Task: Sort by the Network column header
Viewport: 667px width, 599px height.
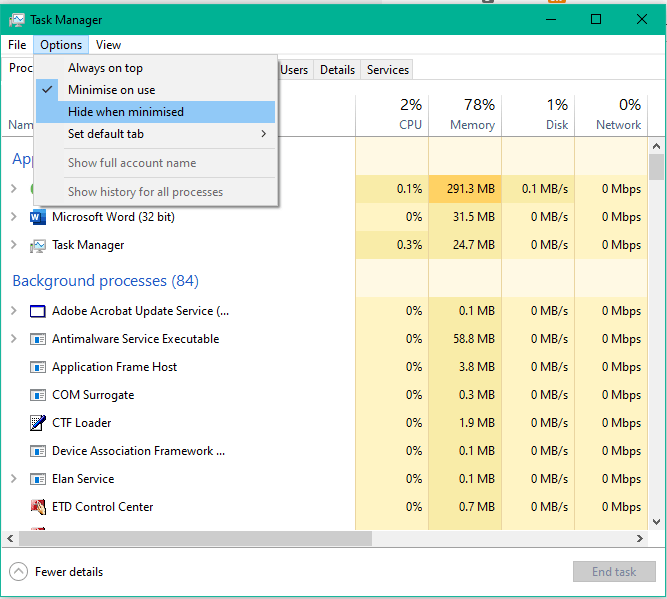Action: (611, 114)
